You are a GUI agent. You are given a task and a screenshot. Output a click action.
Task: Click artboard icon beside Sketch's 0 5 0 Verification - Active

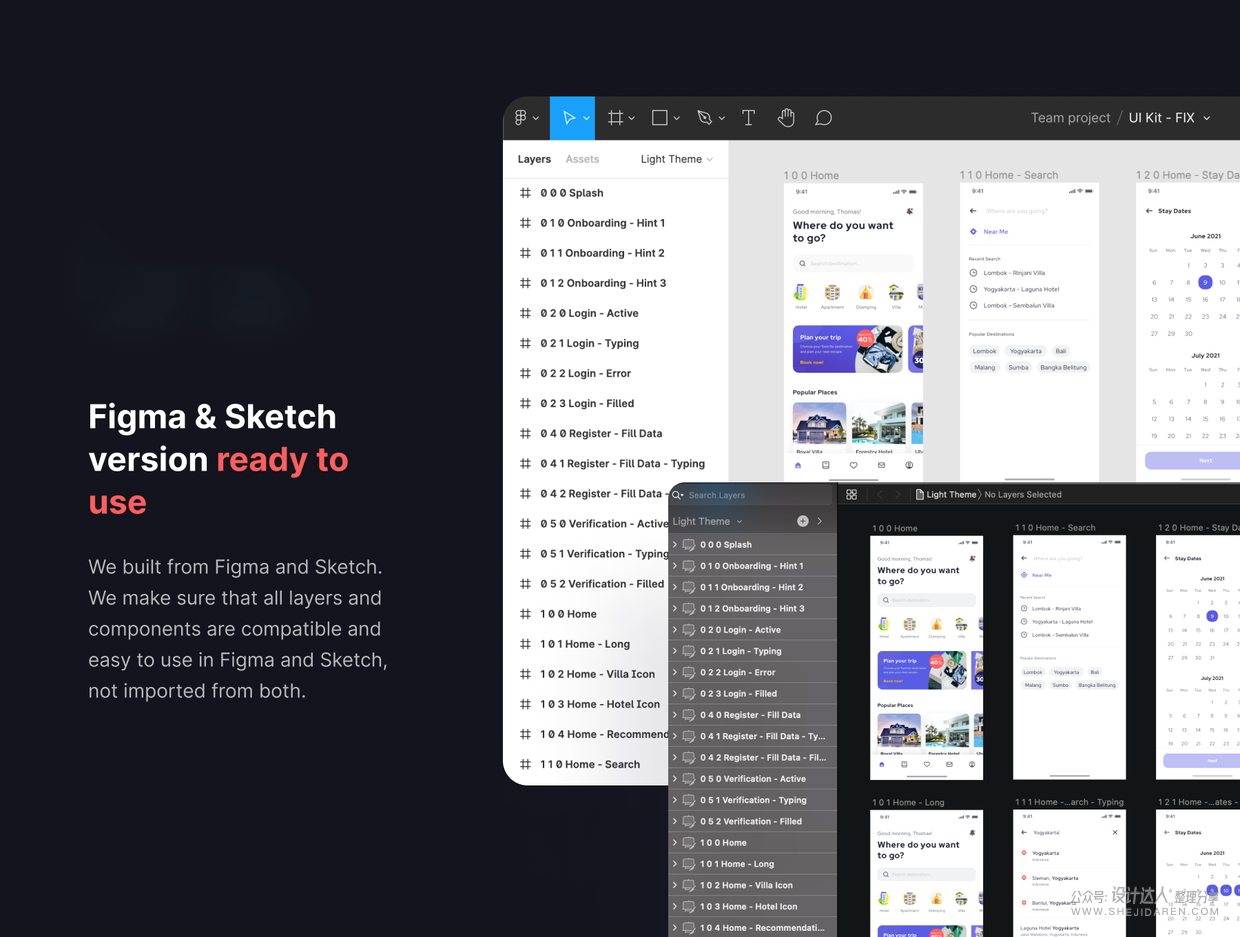click(x=689, y=779)
